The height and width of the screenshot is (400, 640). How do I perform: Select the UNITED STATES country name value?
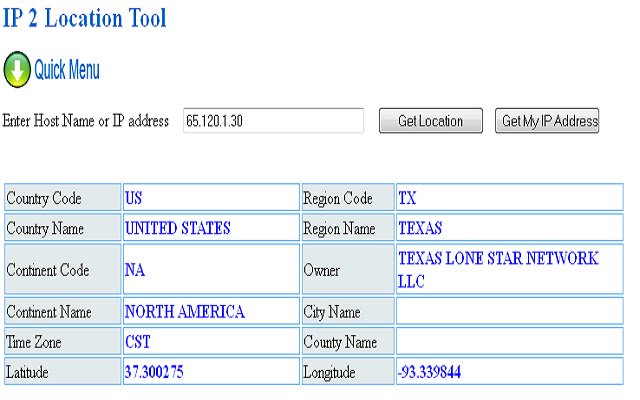tap(178, 228)
